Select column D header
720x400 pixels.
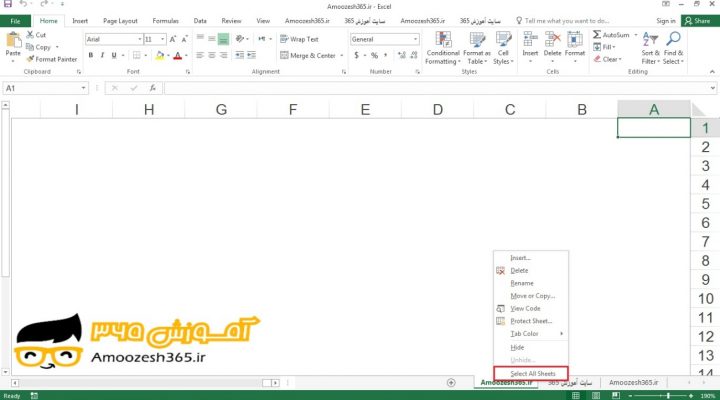pyautogui.click(x=438, y=109)
